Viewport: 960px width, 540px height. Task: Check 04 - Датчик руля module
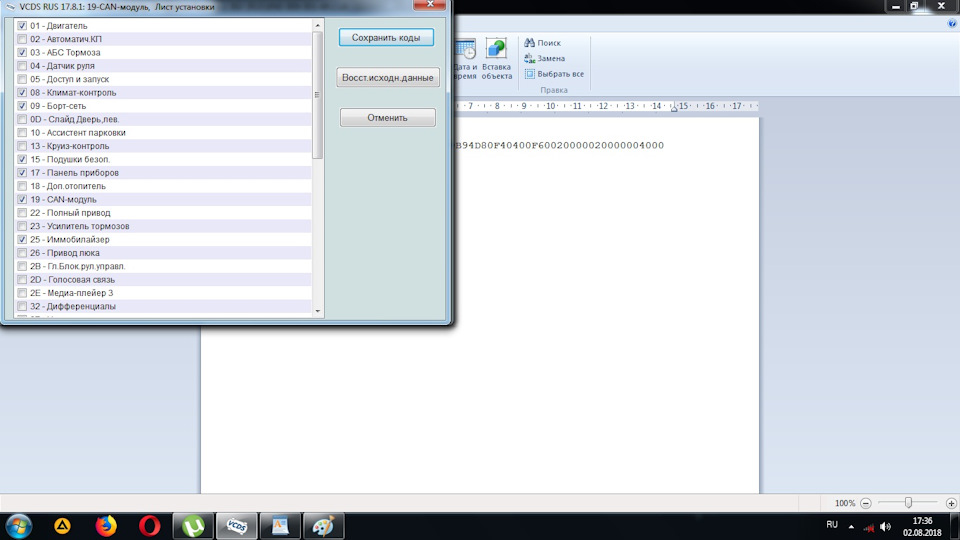click(x=22, y=66)
